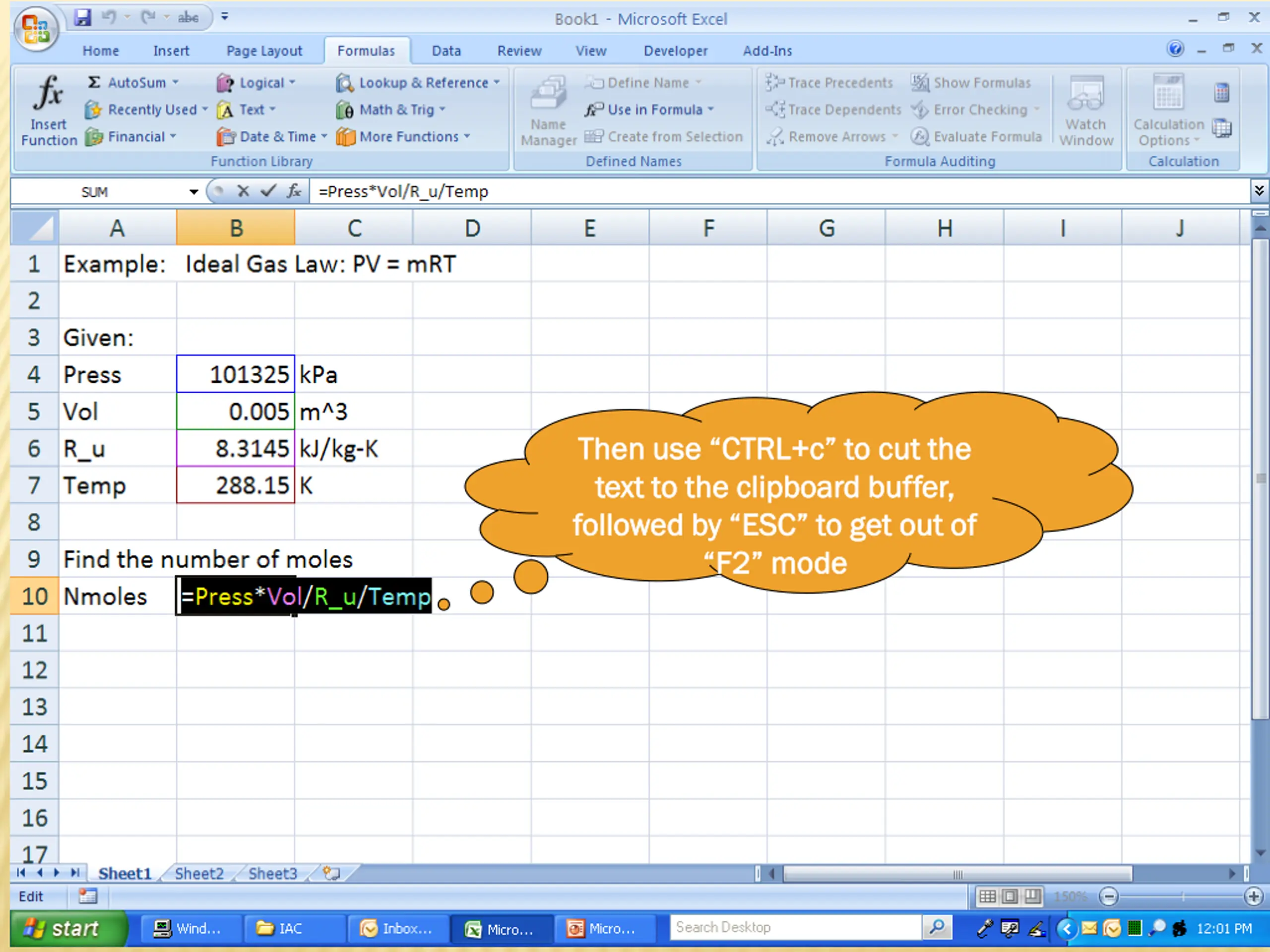1270x952 pixels.
Task: Click in the Search Desktop field
Action: coord(796,927)
